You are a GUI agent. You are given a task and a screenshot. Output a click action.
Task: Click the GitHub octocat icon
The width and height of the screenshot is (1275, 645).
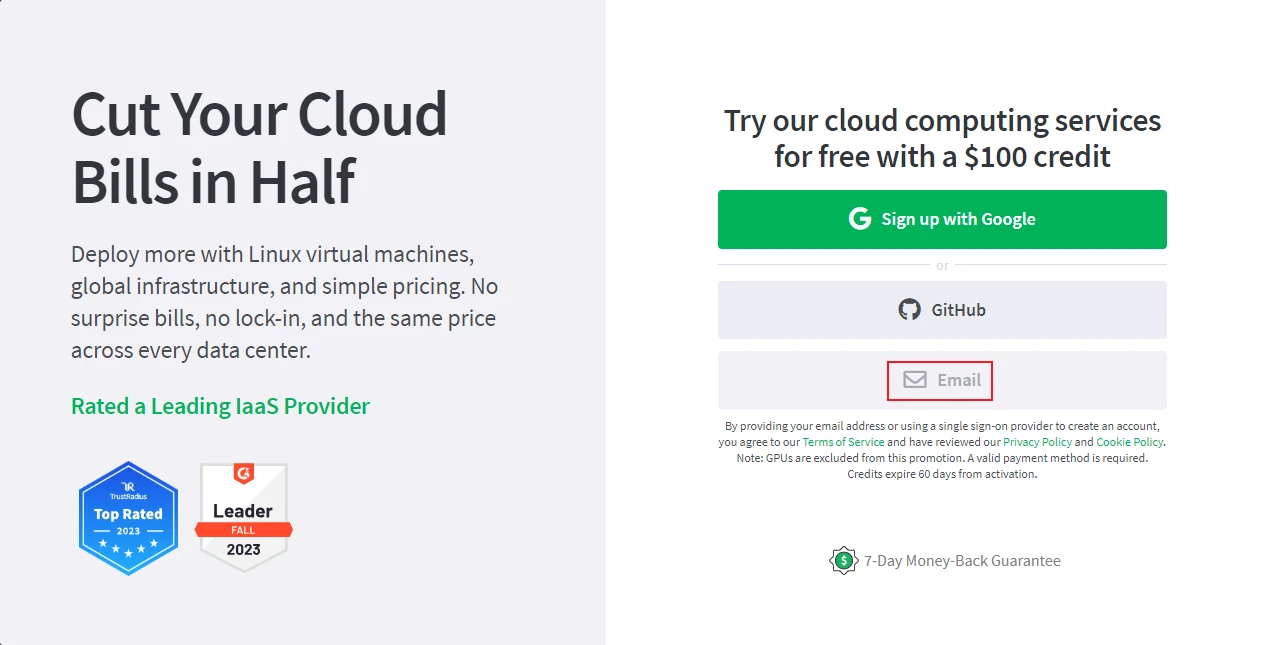click(909, 310)
